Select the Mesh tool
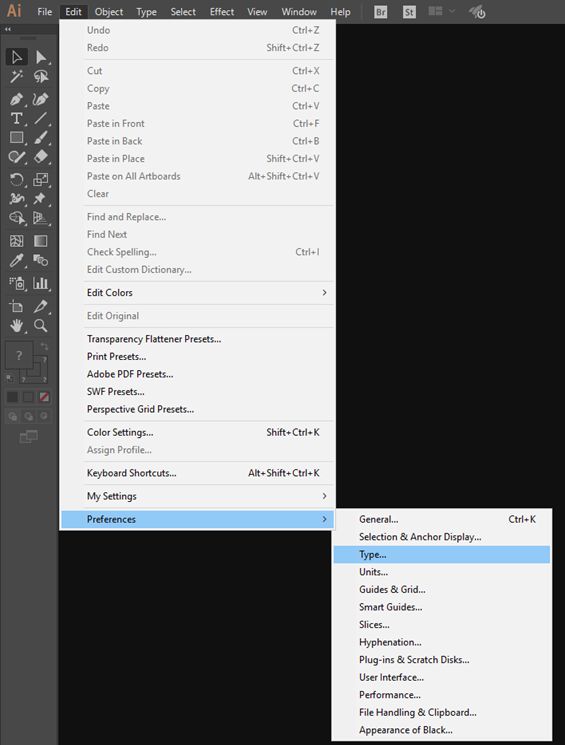 (x=17, y=241)
